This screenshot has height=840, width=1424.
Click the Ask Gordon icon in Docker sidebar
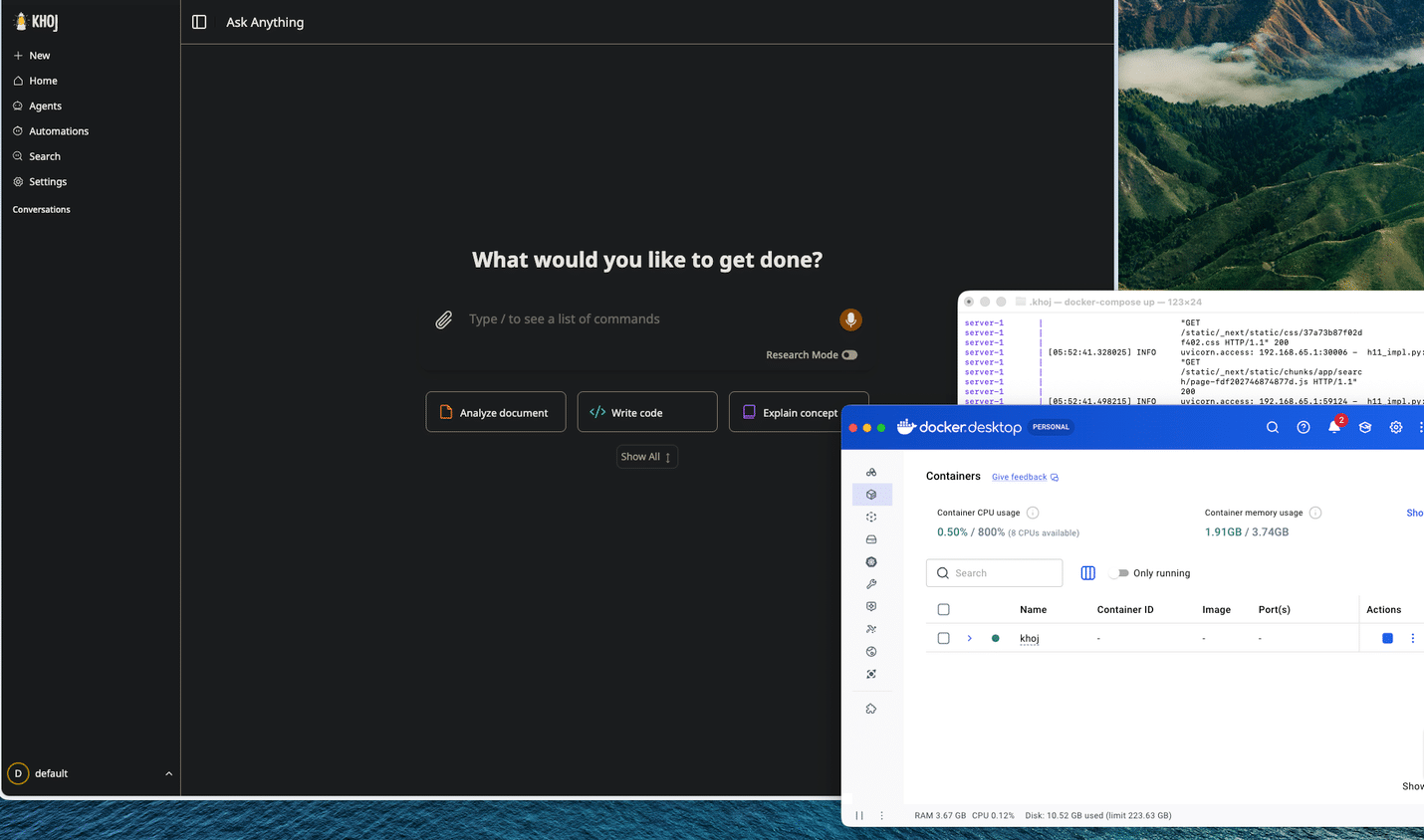coord(871,472)
